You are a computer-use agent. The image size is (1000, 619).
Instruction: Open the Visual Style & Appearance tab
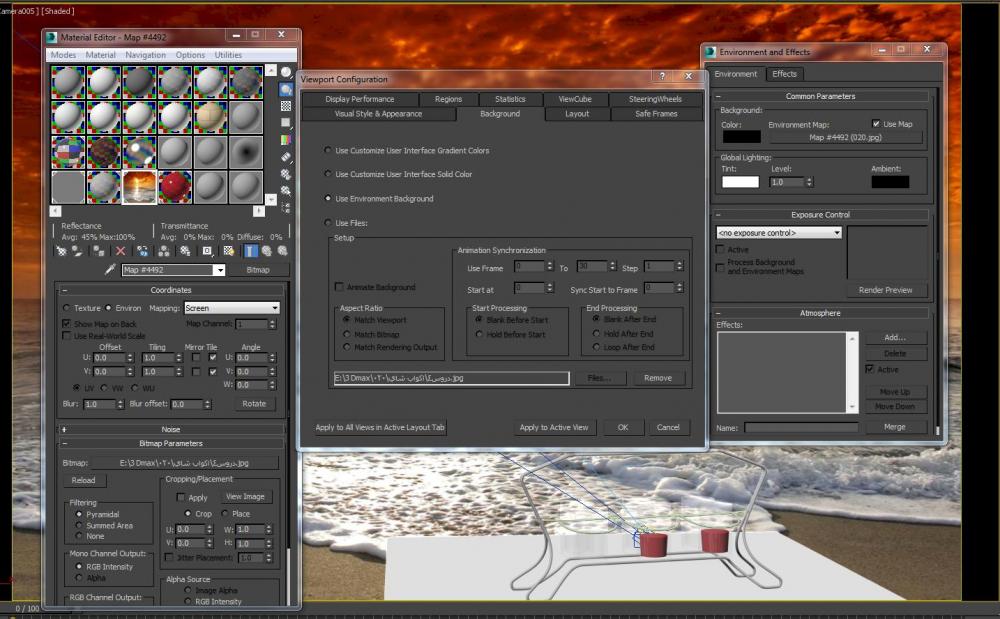click(x=378, y=114)
